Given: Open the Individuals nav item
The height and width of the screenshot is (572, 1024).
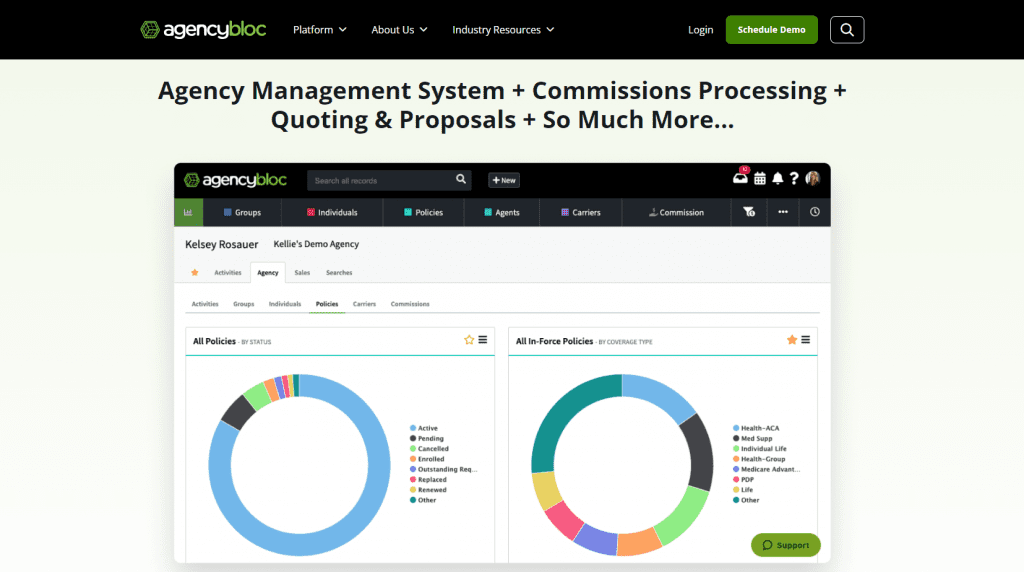Looking at the screenshot, I should point(332,212).
